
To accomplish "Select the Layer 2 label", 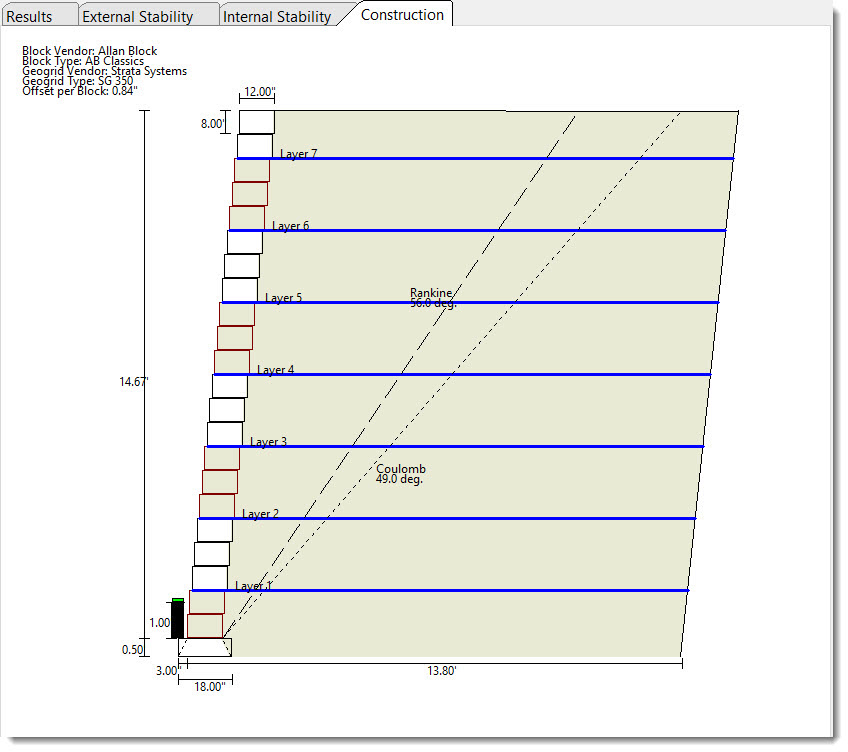I will tap(260, 514).
